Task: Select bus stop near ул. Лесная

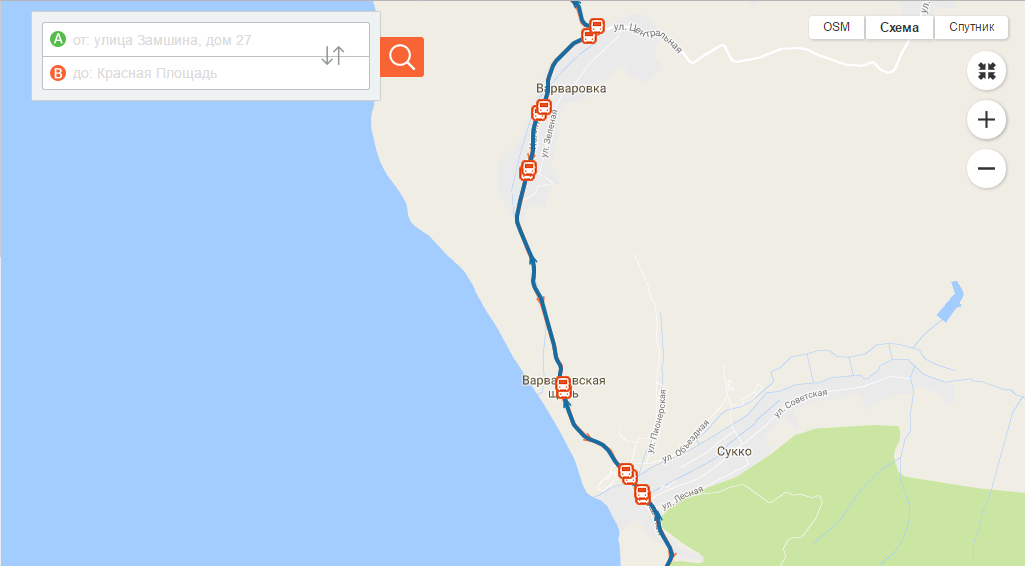Action: (x=642, y=493)
